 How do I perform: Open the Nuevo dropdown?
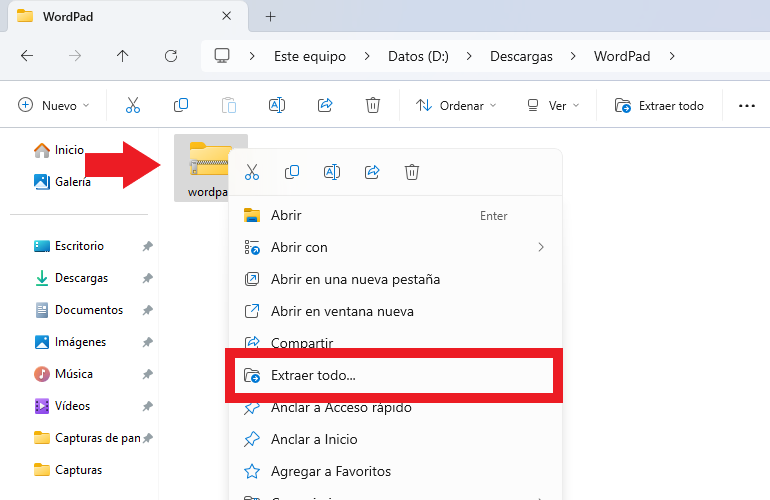[54, 105]
